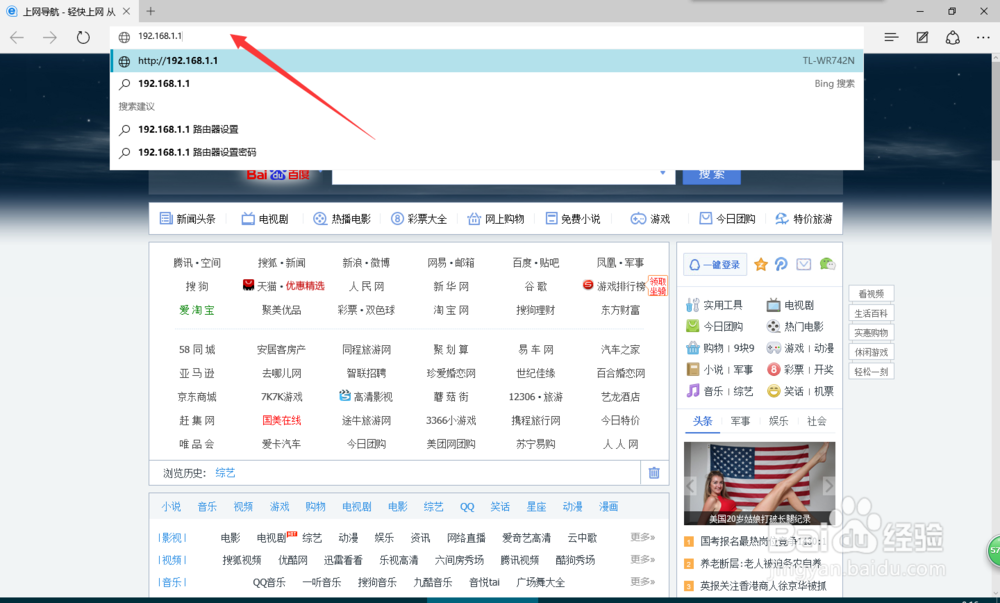This screenshot has width=1000, height=603.
Task: Close the 上网导航 tab
Action: [x=126, y=11]
